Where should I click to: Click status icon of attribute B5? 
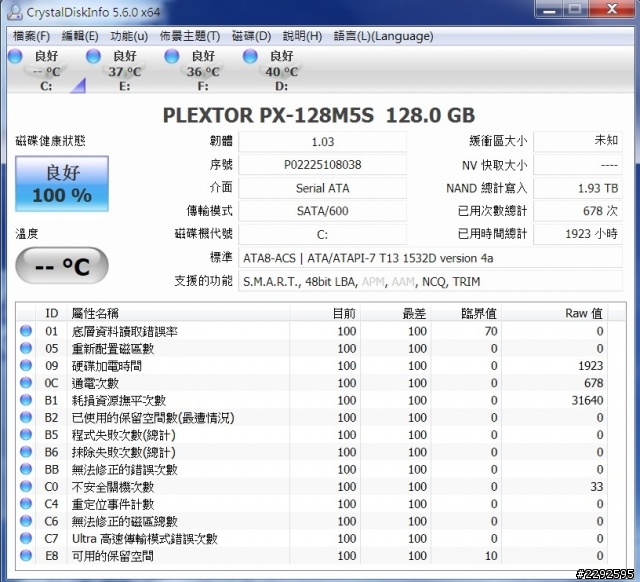point(26,434)
